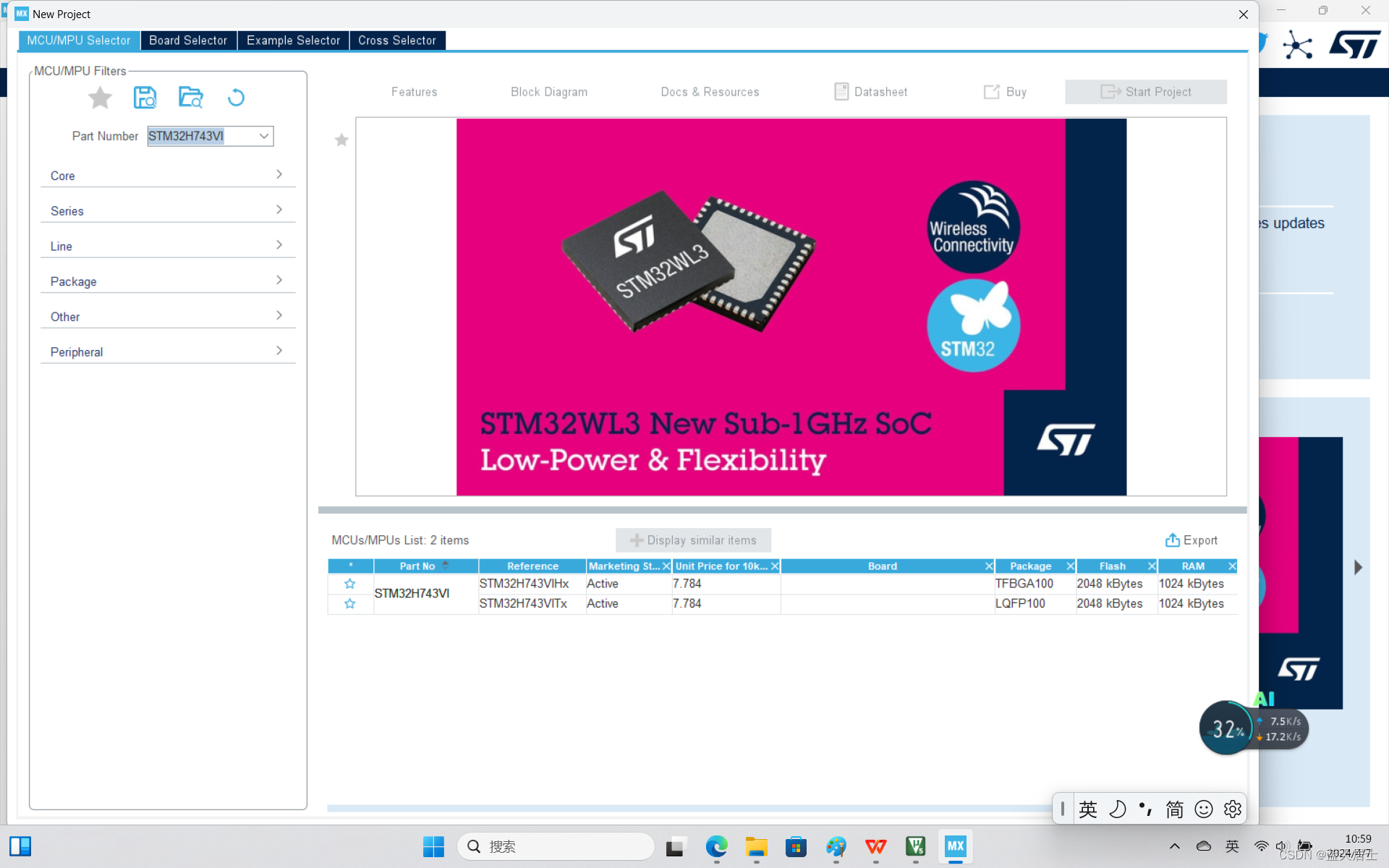The height and width of the screenshot is (868, 1389).
Task: Click the Export icon above MCU list
Action: tap(1172, 540)
